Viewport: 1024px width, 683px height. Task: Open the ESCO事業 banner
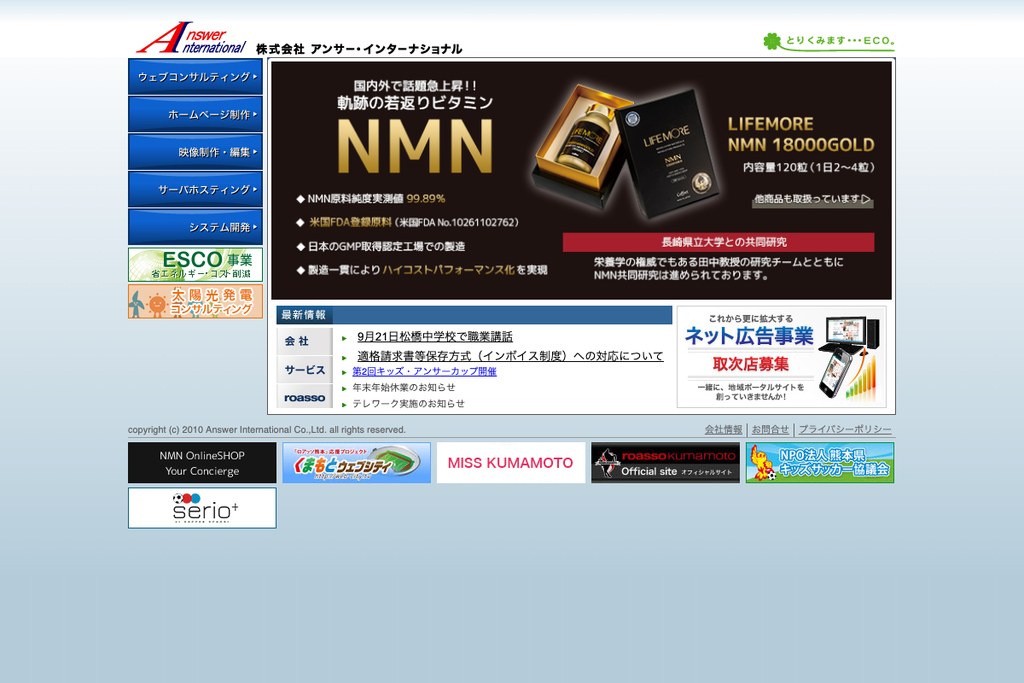click(x=195, y=264)
